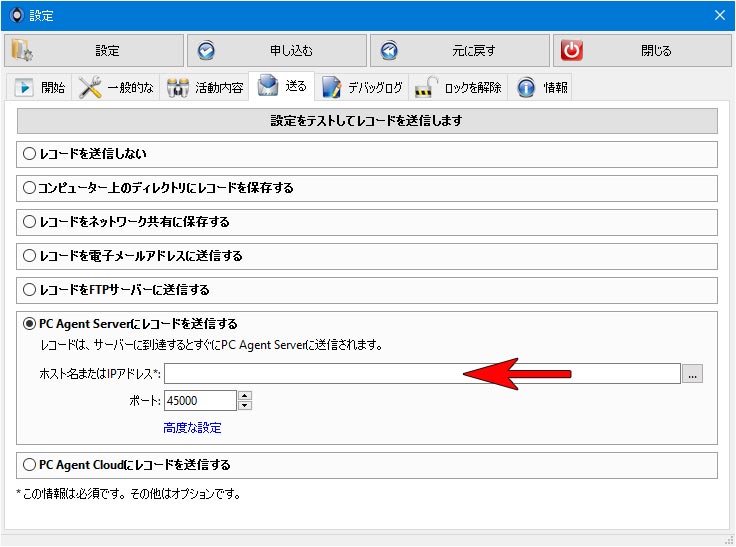Screen dimensions: 736x547
Task: Switch to the 一般的な tab
Action: 116,87
